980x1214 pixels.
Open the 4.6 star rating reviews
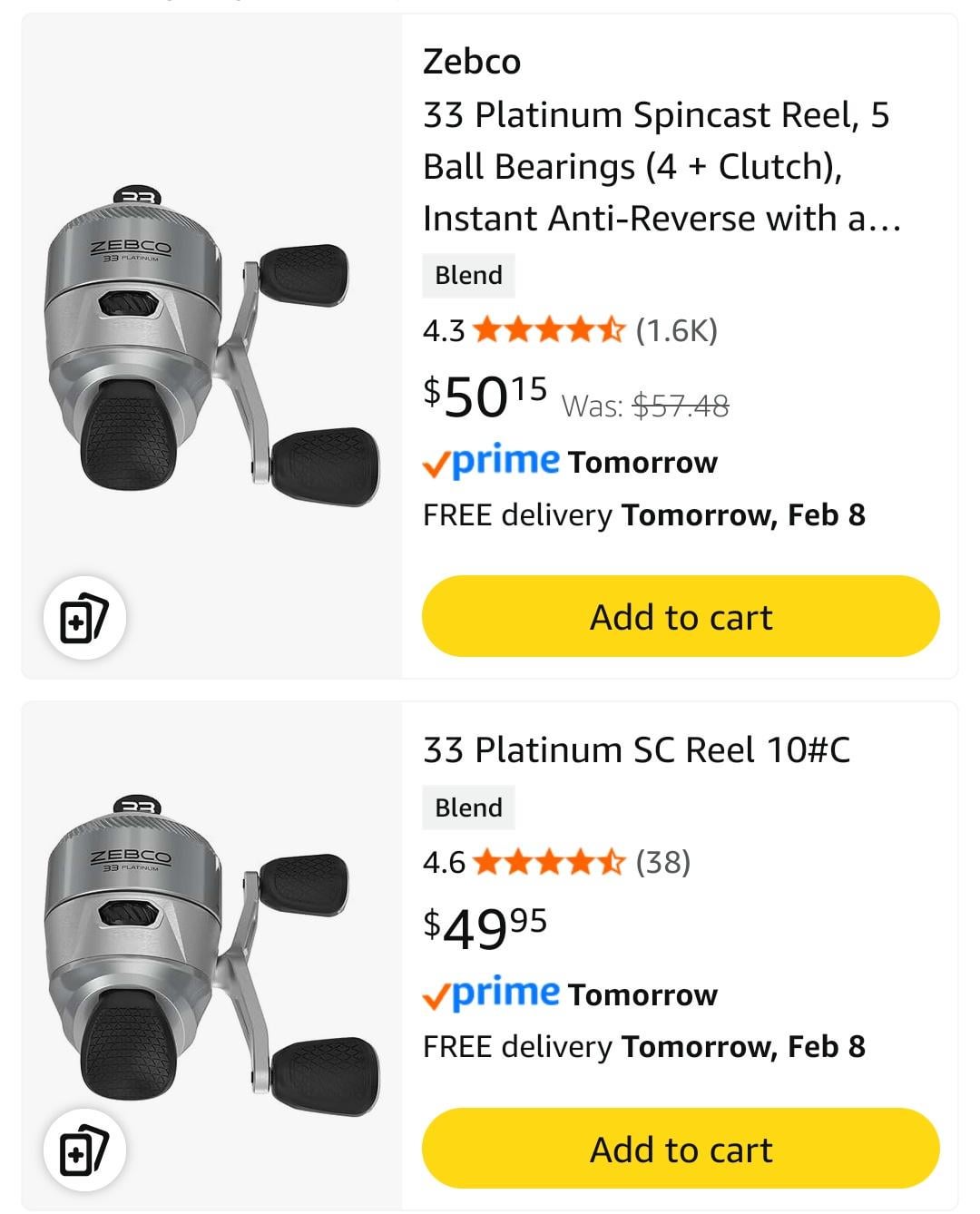pos(548,862)
